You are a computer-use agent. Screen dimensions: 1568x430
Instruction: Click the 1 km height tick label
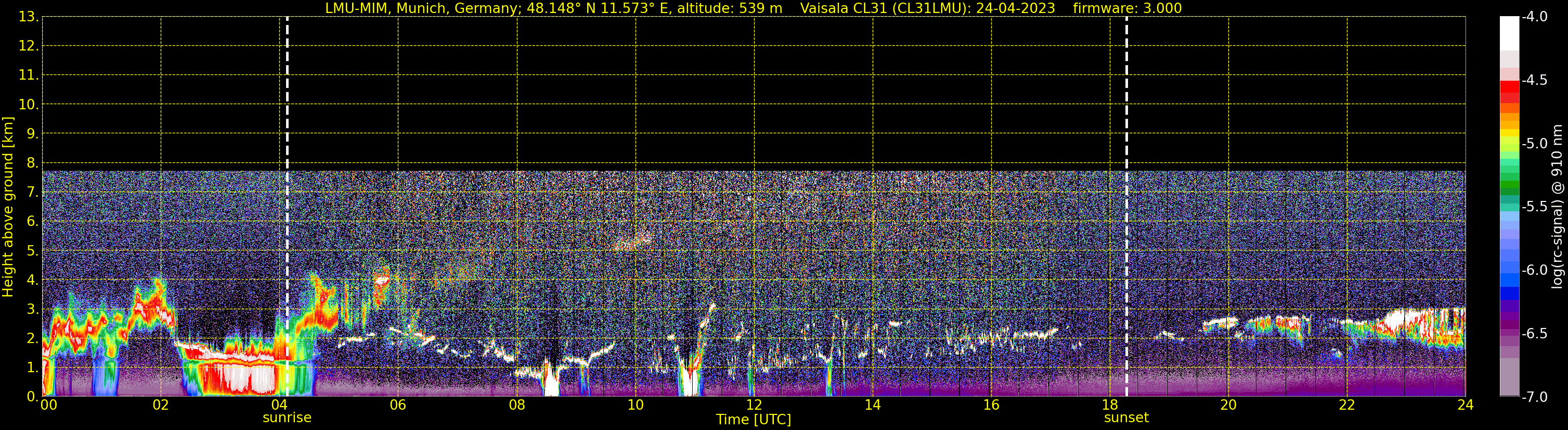[x=32, y=367]
